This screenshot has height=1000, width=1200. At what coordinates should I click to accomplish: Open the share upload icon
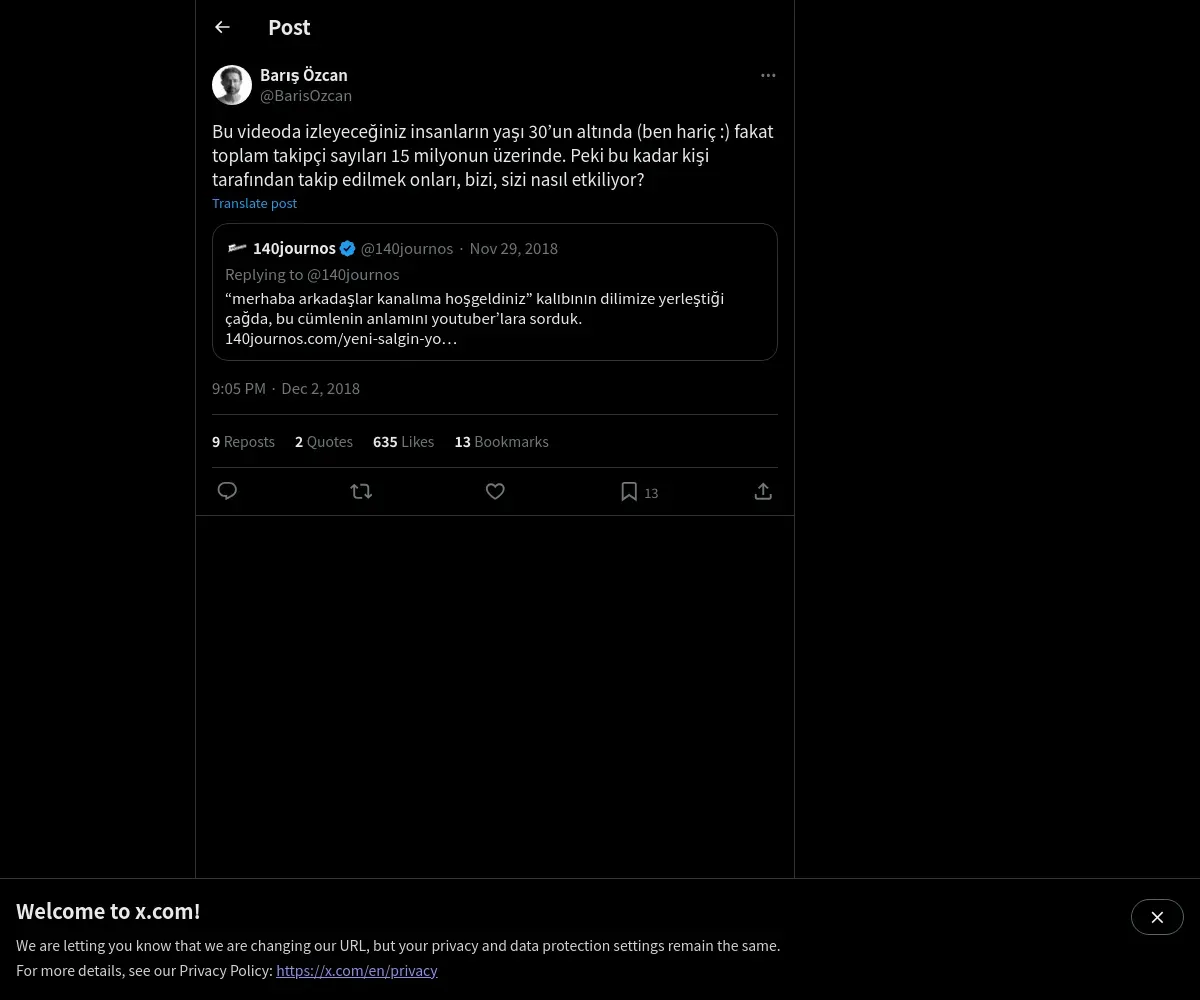(763, 491)
